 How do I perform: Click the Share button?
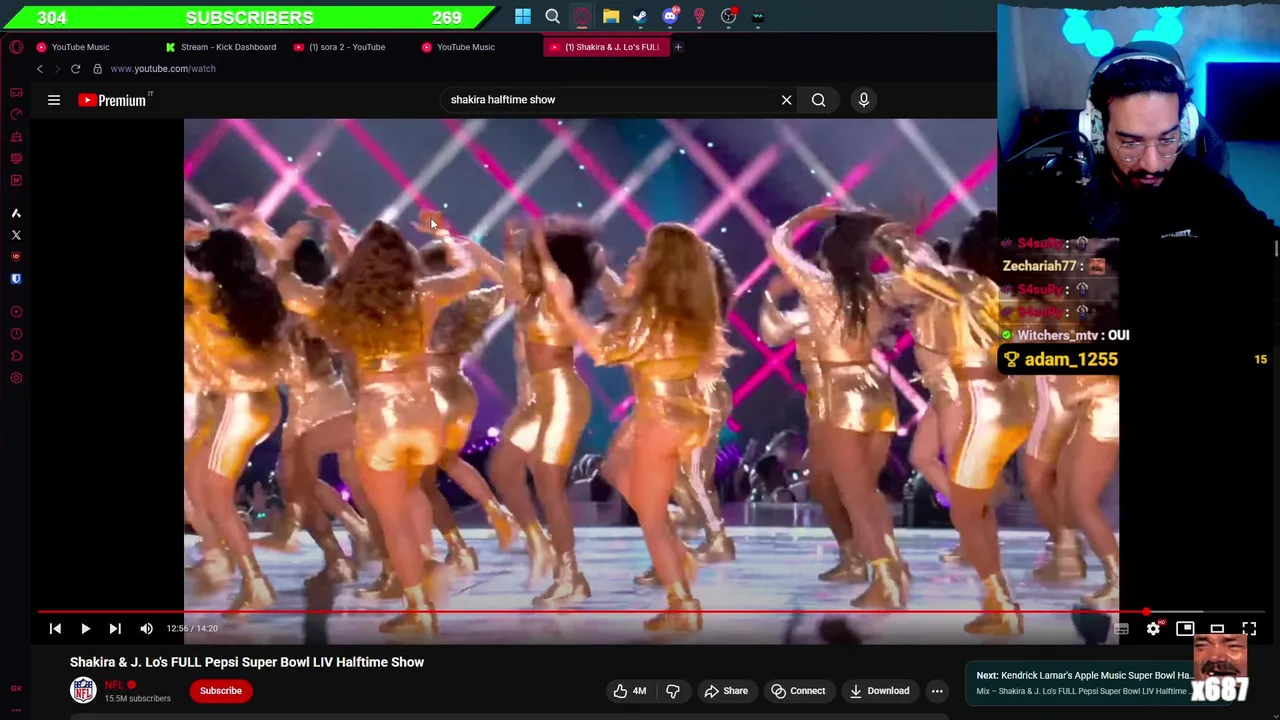pos(726,691)
